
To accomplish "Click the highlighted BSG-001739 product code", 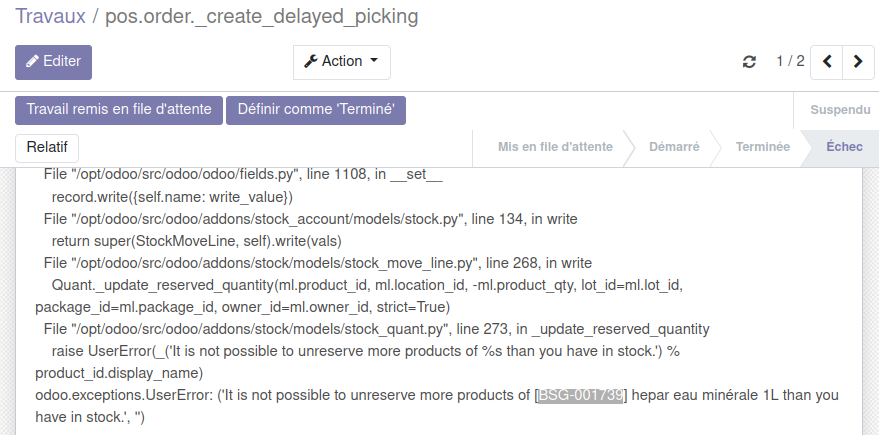I will coord(581,395).
